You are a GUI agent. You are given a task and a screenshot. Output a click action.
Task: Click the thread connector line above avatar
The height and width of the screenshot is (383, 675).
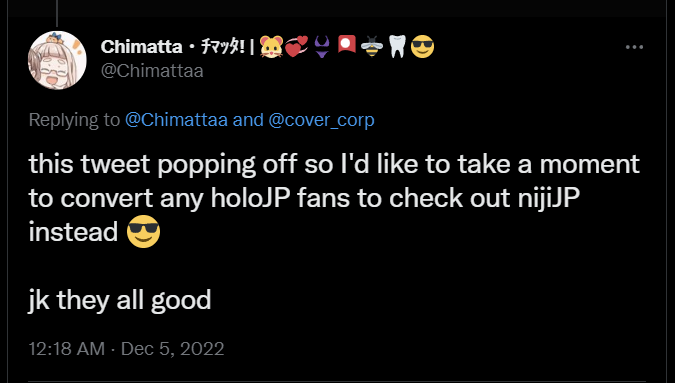coord(57,13)
